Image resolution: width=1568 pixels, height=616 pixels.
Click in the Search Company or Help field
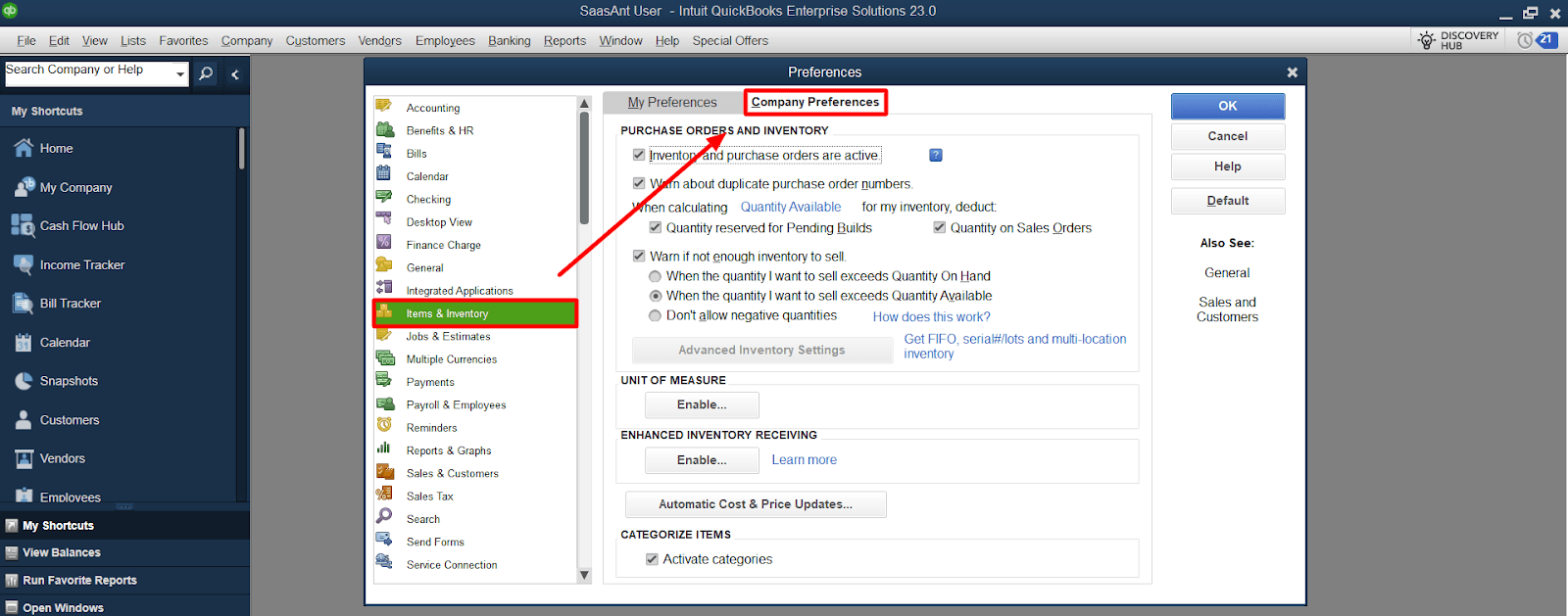pos(88,74)
